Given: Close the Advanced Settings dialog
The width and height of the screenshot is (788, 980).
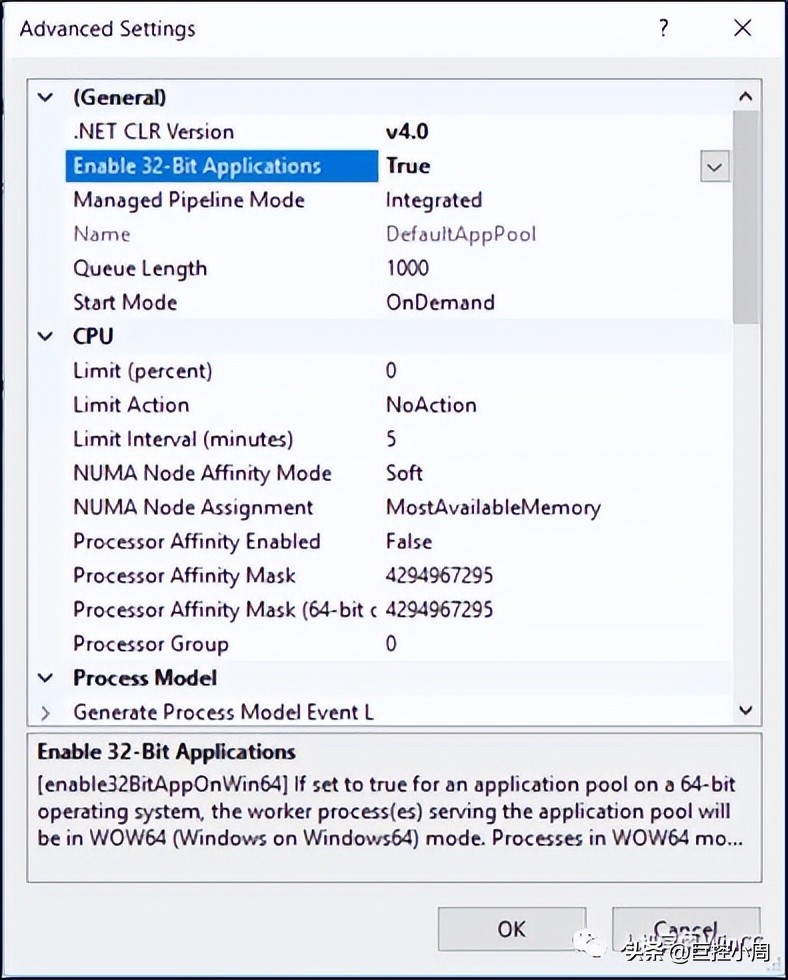Looking at the screenshot, I should (x=742, y=28).
